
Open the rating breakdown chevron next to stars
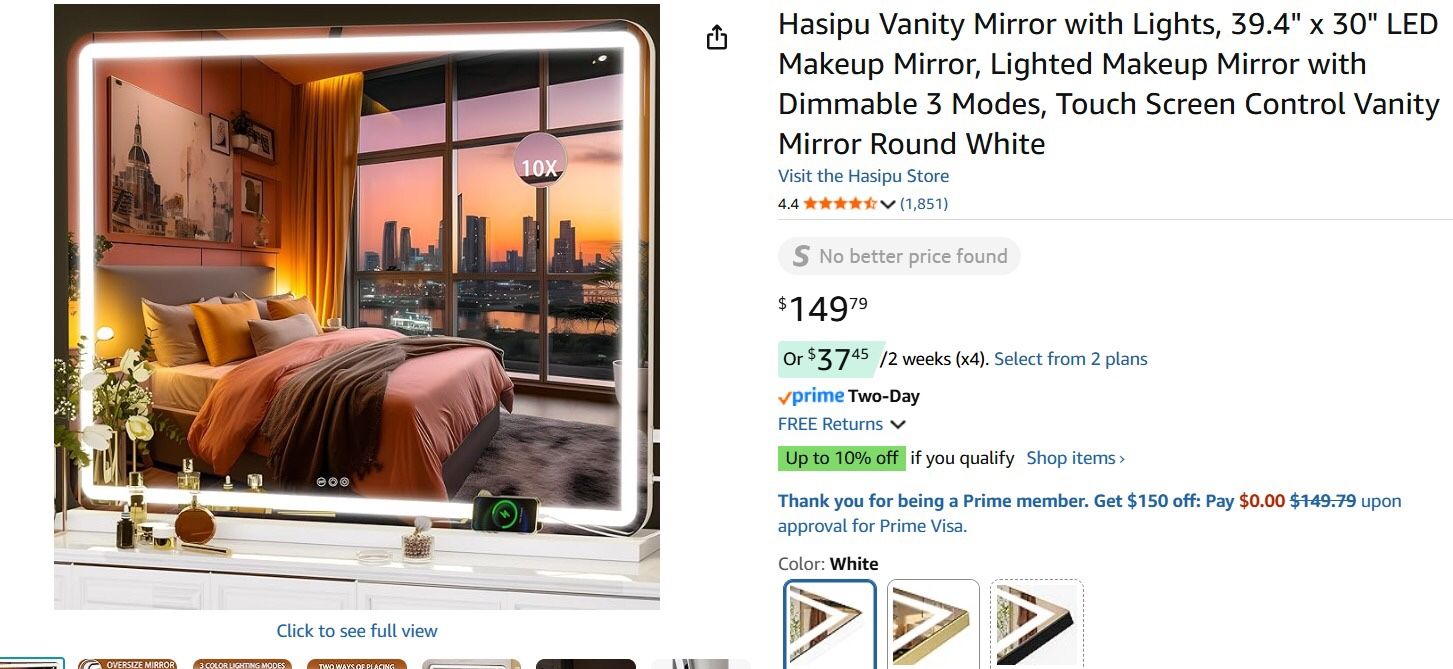[887, 204]
